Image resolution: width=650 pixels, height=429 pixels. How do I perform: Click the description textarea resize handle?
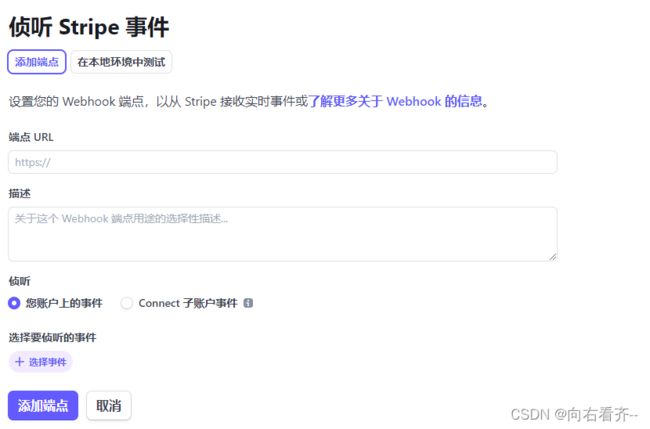coord(553,257)
